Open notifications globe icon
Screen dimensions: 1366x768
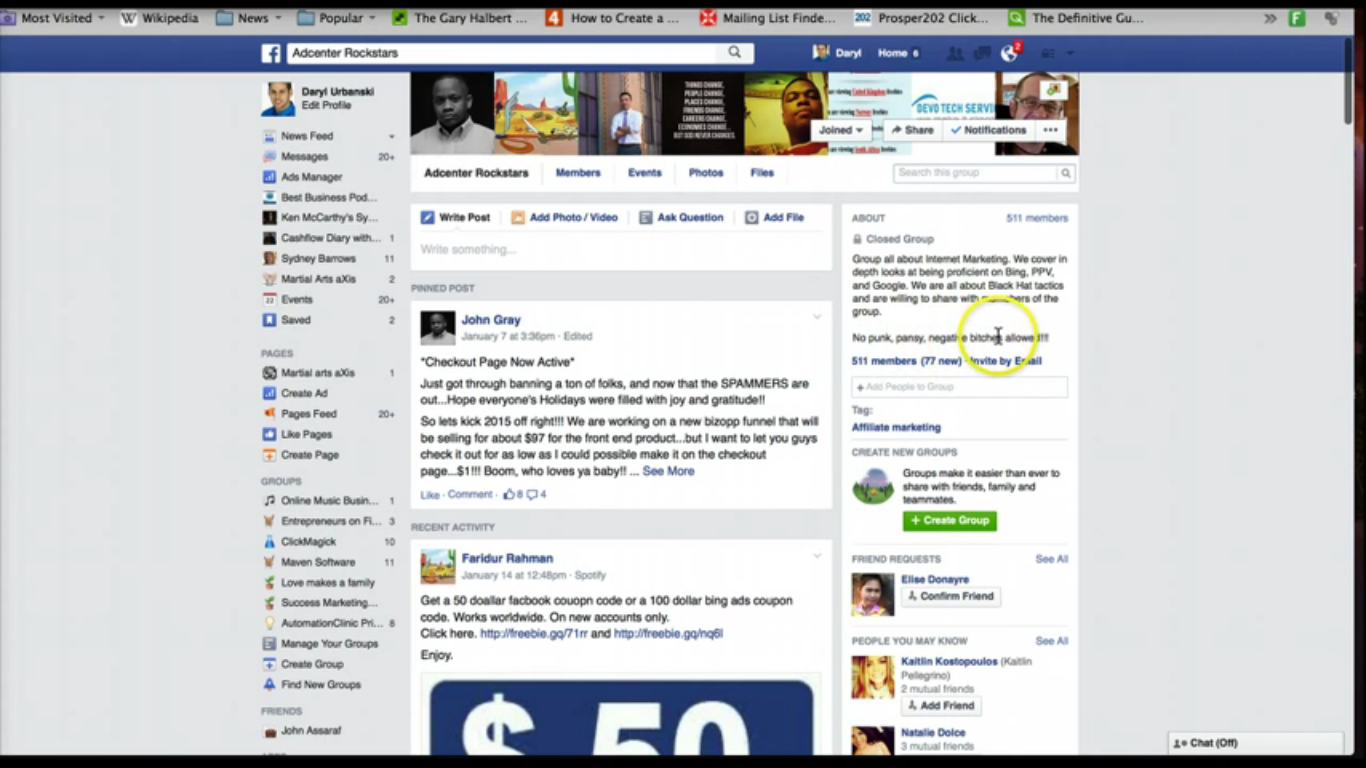1009,54
